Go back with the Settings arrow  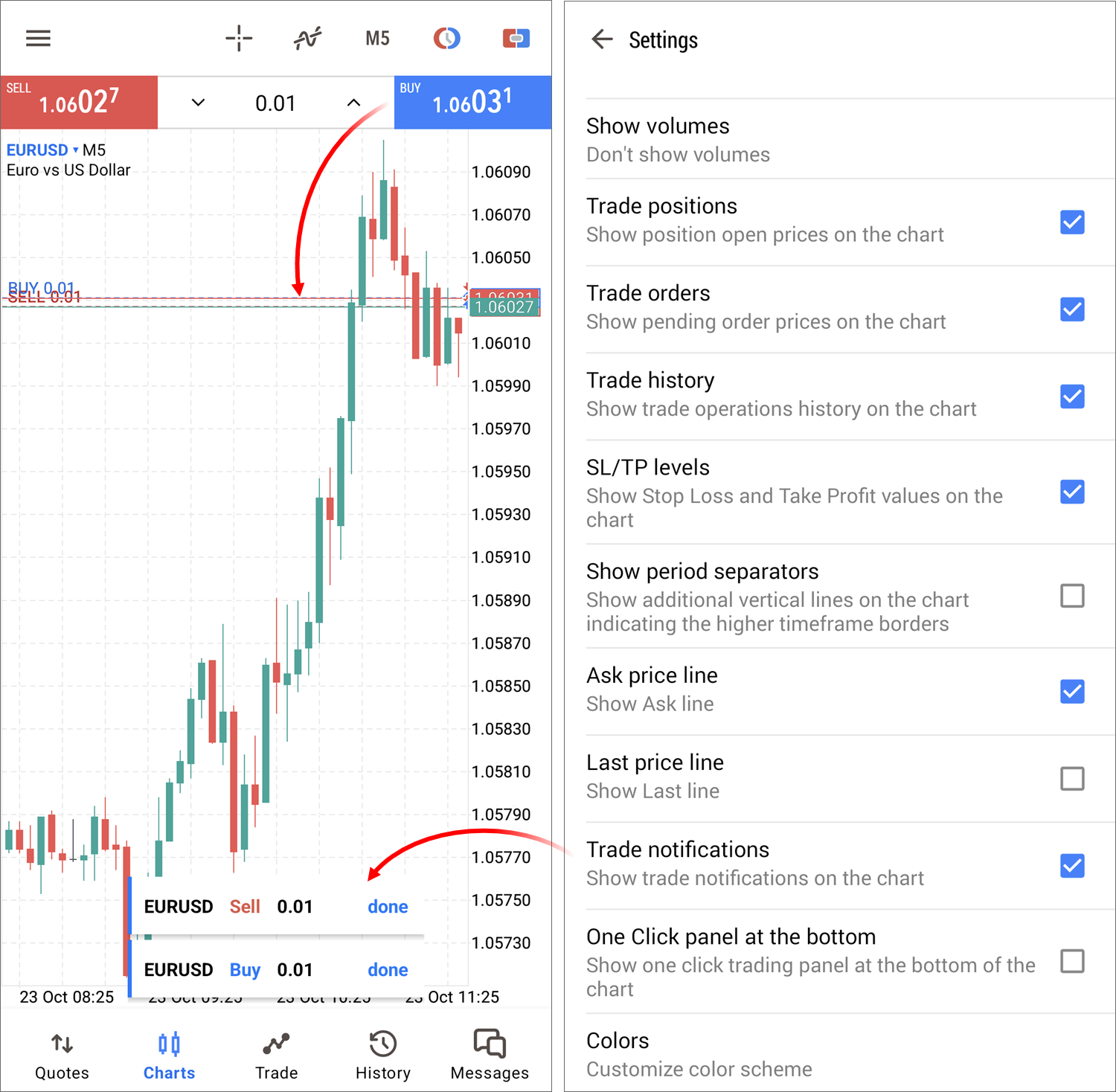click(x=602, y=39)
